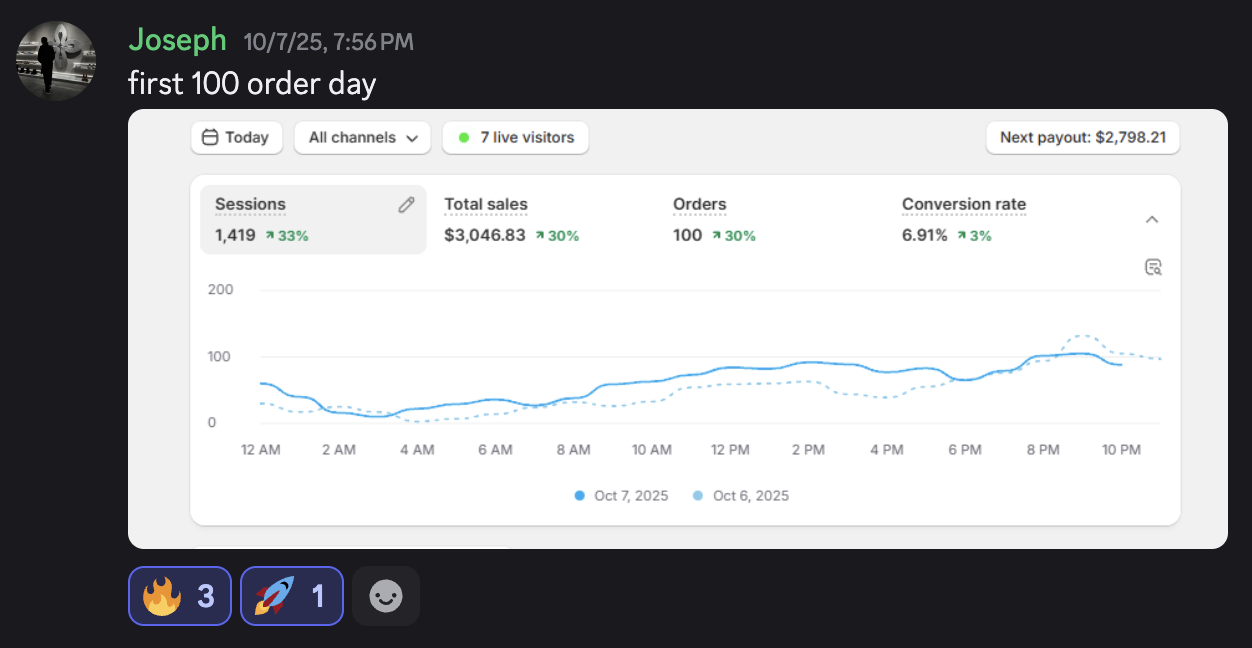Click the green live visitors dot
This screenshot has height=648, width=1252.
click(464, 138)
